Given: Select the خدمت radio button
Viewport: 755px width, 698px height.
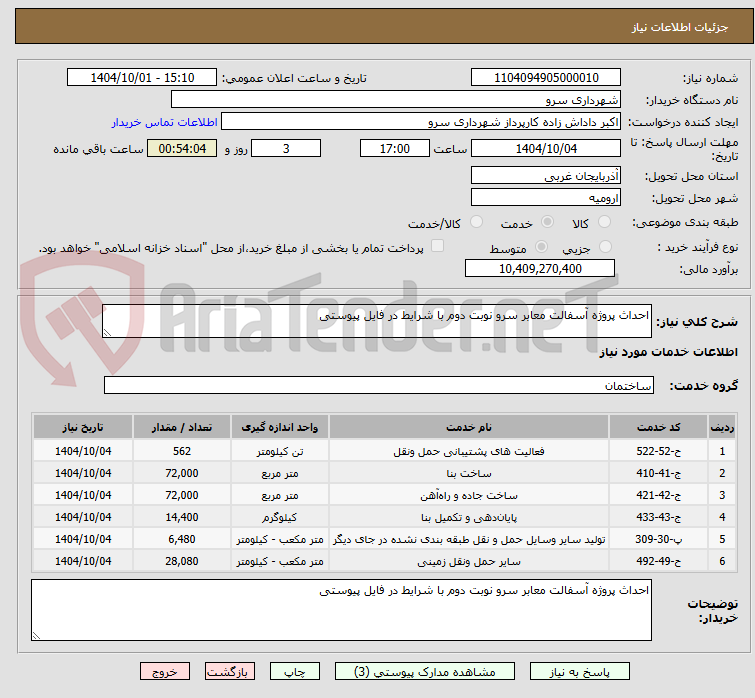Looking at the screenshot, I should pos(547,222).
